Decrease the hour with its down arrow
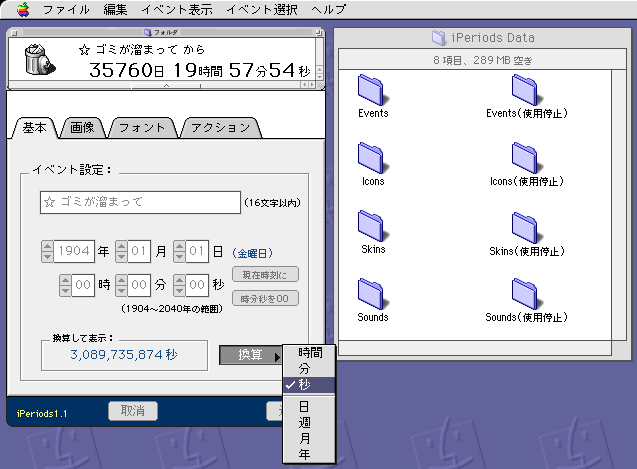This screenshot has height=469, width=637. coord(65,290)
